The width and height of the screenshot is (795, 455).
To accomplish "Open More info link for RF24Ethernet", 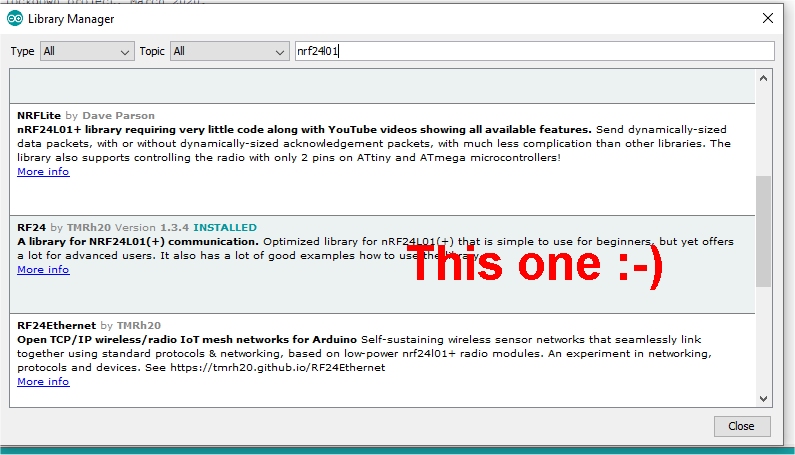I will [43, 382].
